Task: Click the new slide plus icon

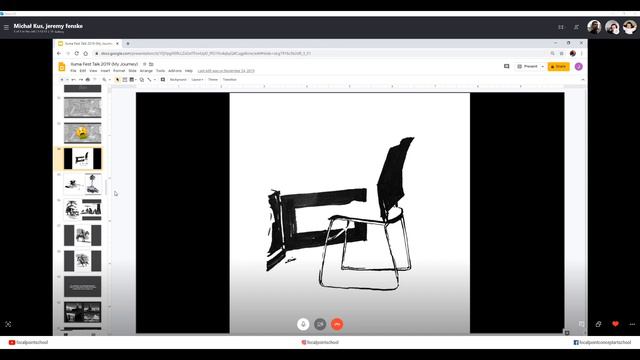Action: point(62,80)
